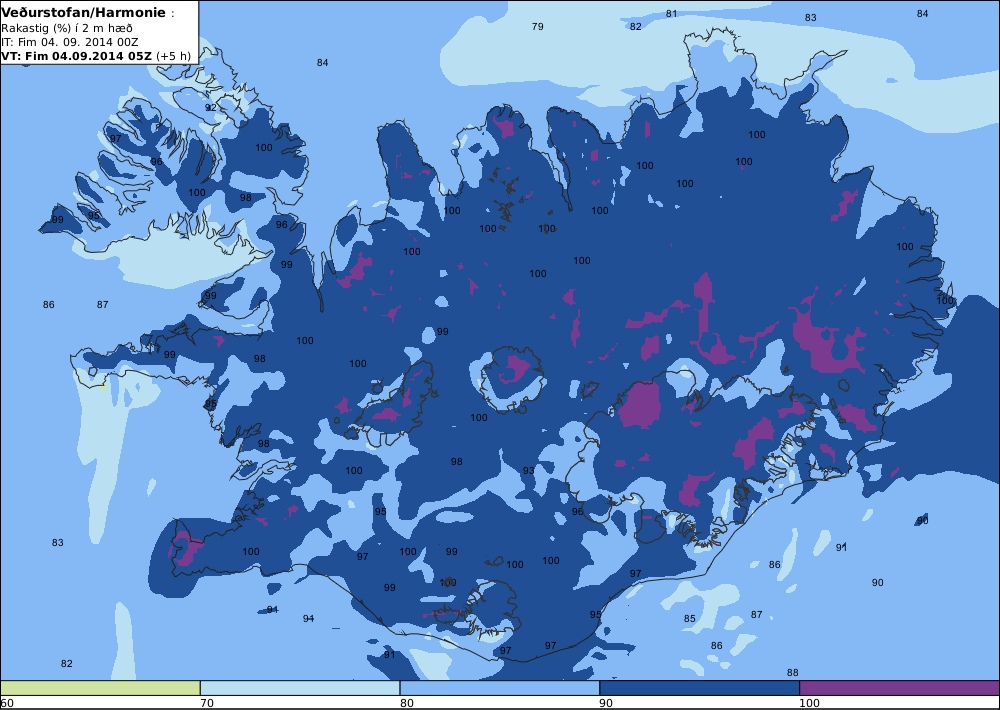Viewport: 1000px width, 710px height.
Task: Click the 'Veðurstofan/Harmonie' title text
Action: [x=84, y=12]
